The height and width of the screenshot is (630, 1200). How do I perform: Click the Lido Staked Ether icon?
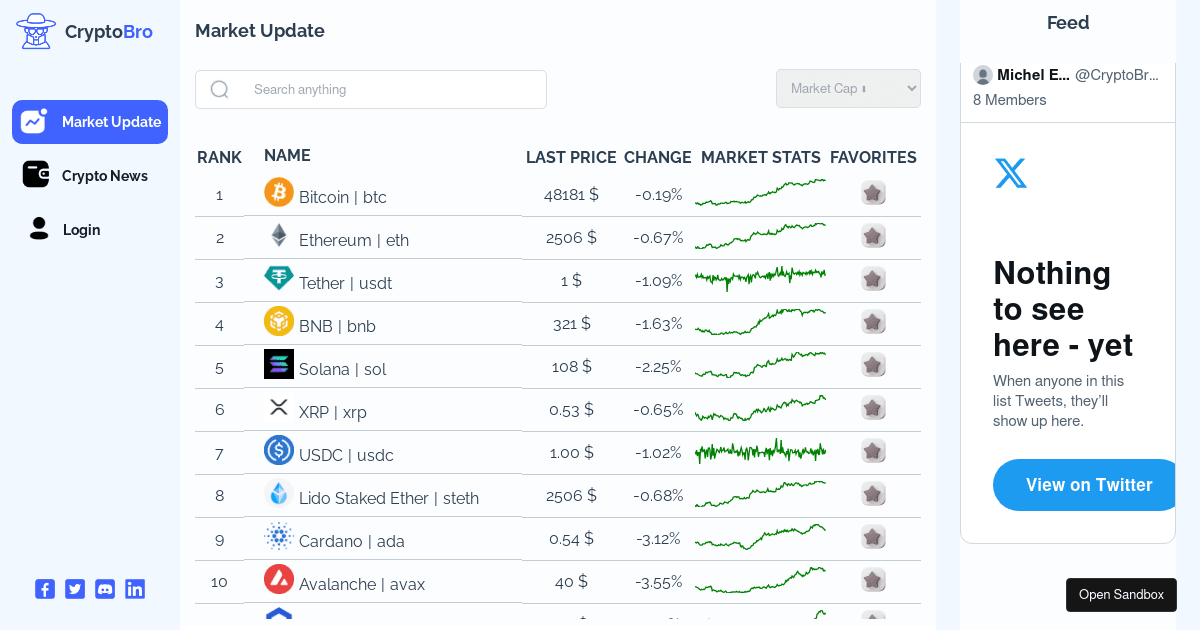coord(279,493)
